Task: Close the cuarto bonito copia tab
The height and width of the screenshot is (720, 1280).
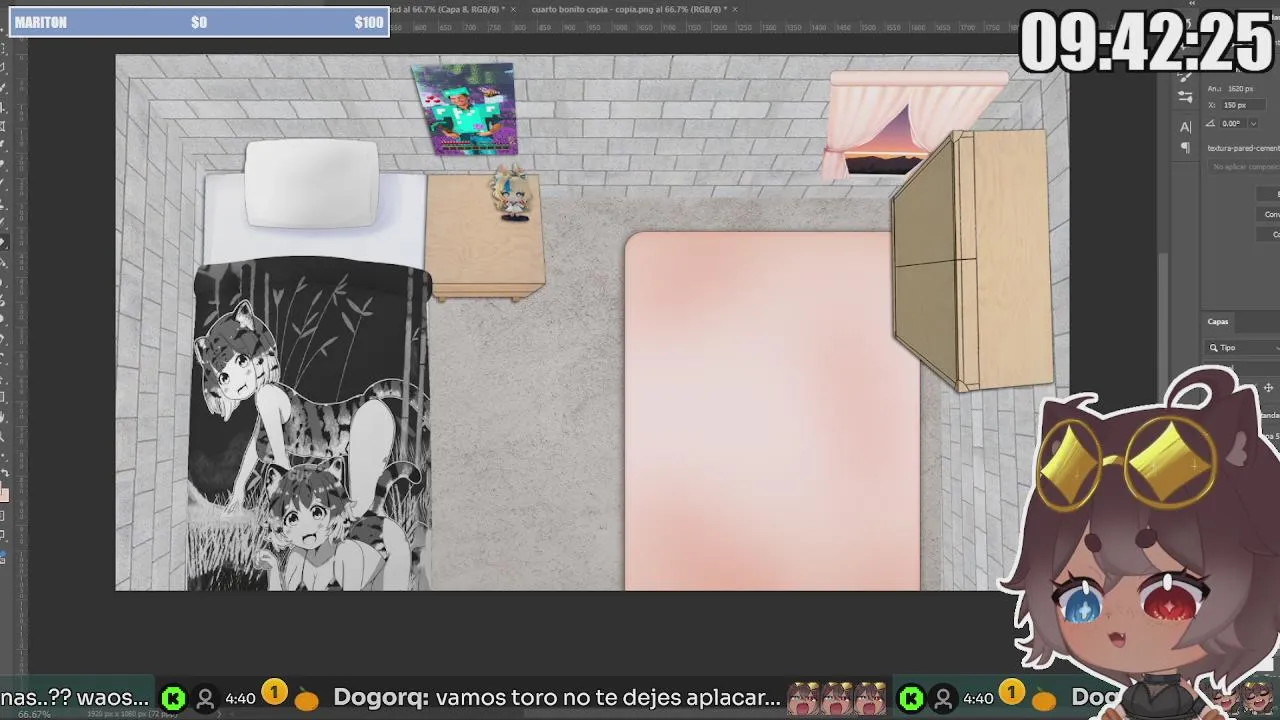Action: coord(735,9)
